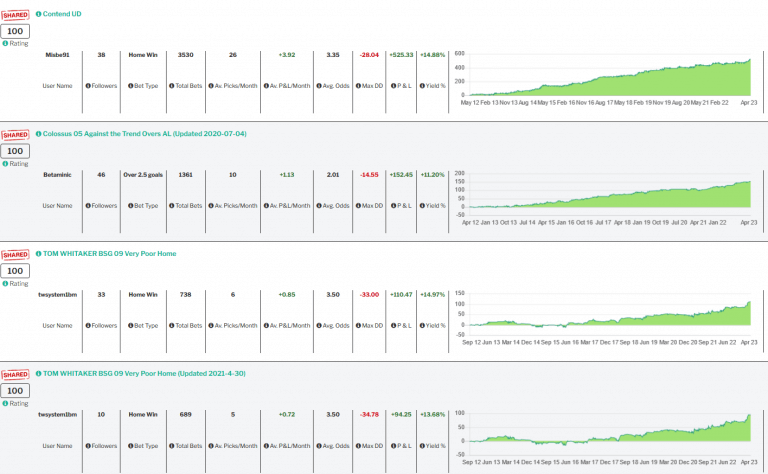Click Max DD info icon in Betaminic row
768x474 pixels.
pyautogui.click(x=358, y=206)
